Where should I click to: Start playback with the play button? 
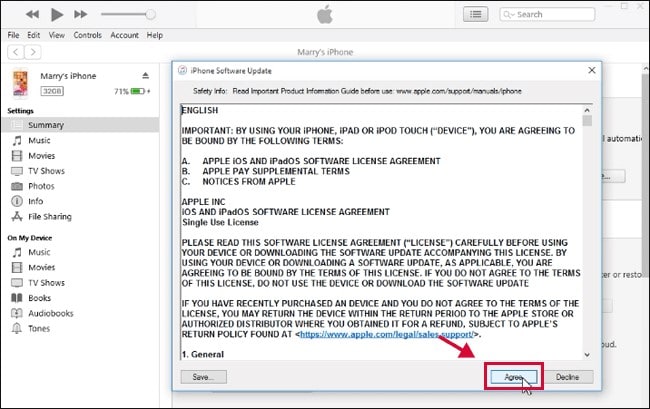pyautogui.click(x=57, y=15)
